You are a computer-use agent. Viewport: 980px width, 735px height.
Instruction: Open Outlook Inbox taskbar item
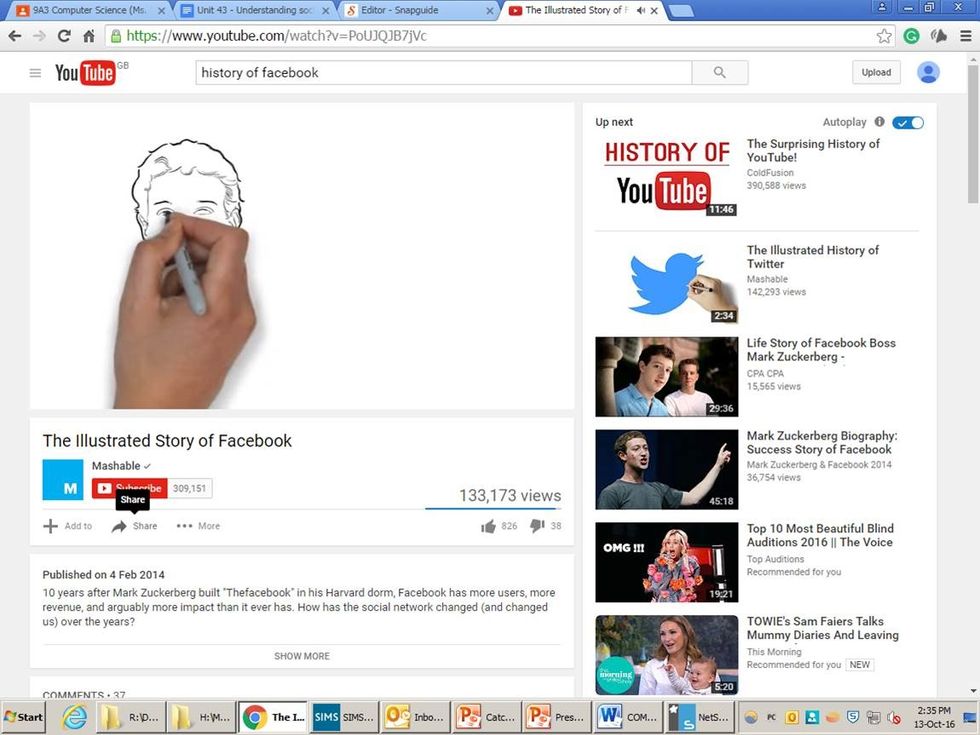point(414,717)
